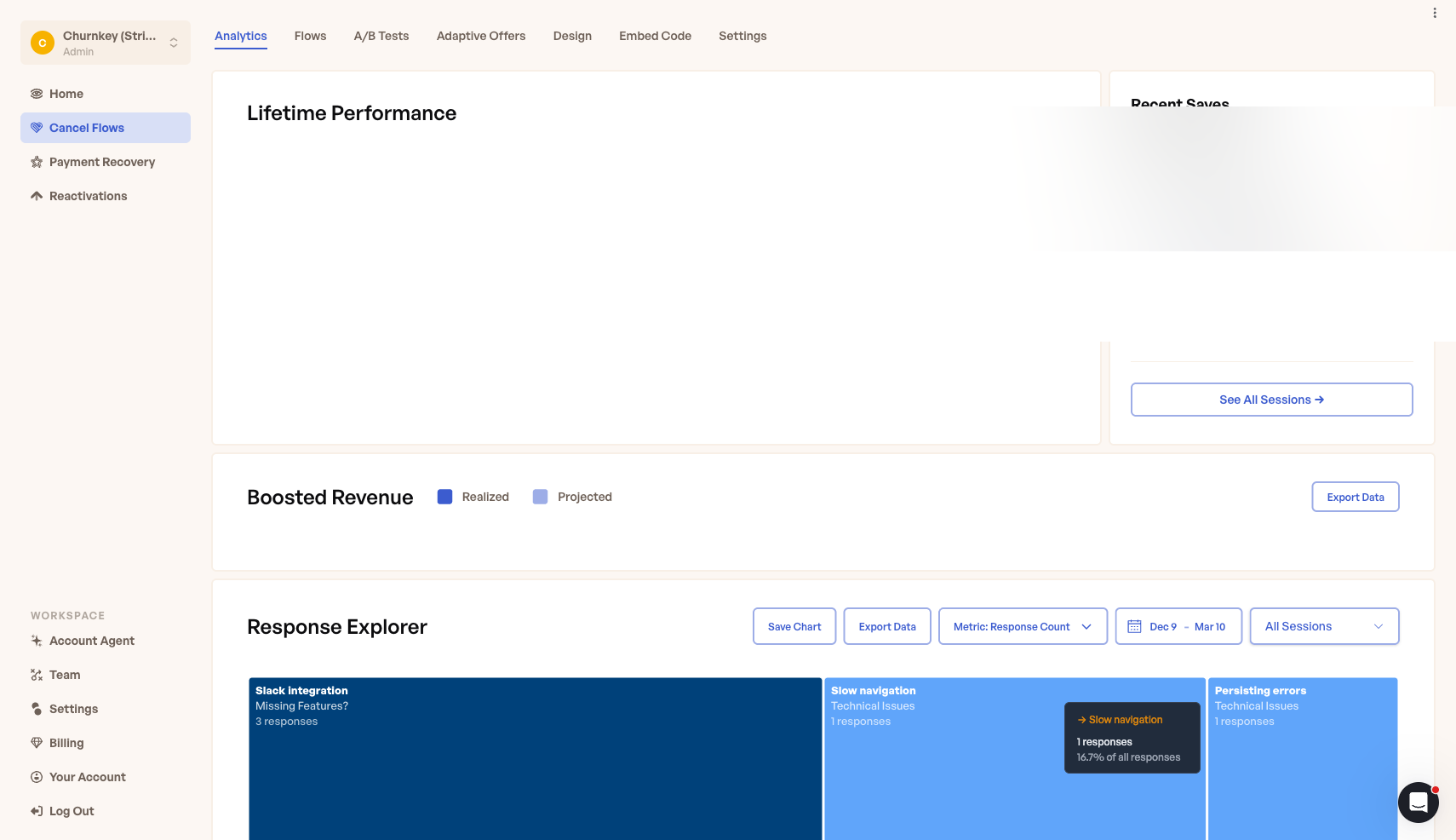
Task: Open the support chat bubble
Action: (x=1419, y=803)
